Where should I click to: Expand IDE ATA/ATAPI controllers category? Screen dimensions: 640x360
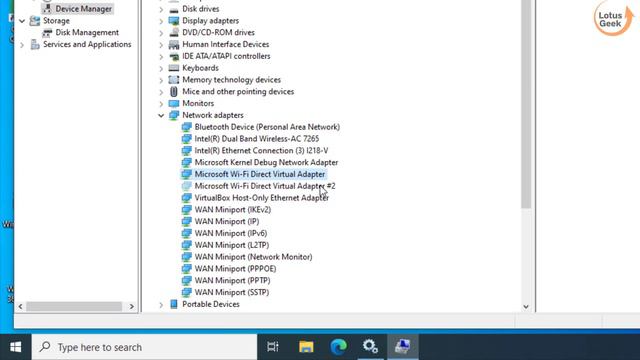(x=161, y=56)
